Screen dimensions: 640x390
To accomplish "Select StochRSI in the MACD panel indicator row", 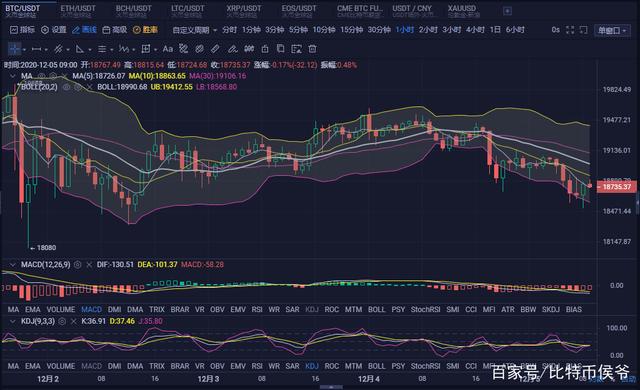I will pyautogui.click(x=425, y=310).
